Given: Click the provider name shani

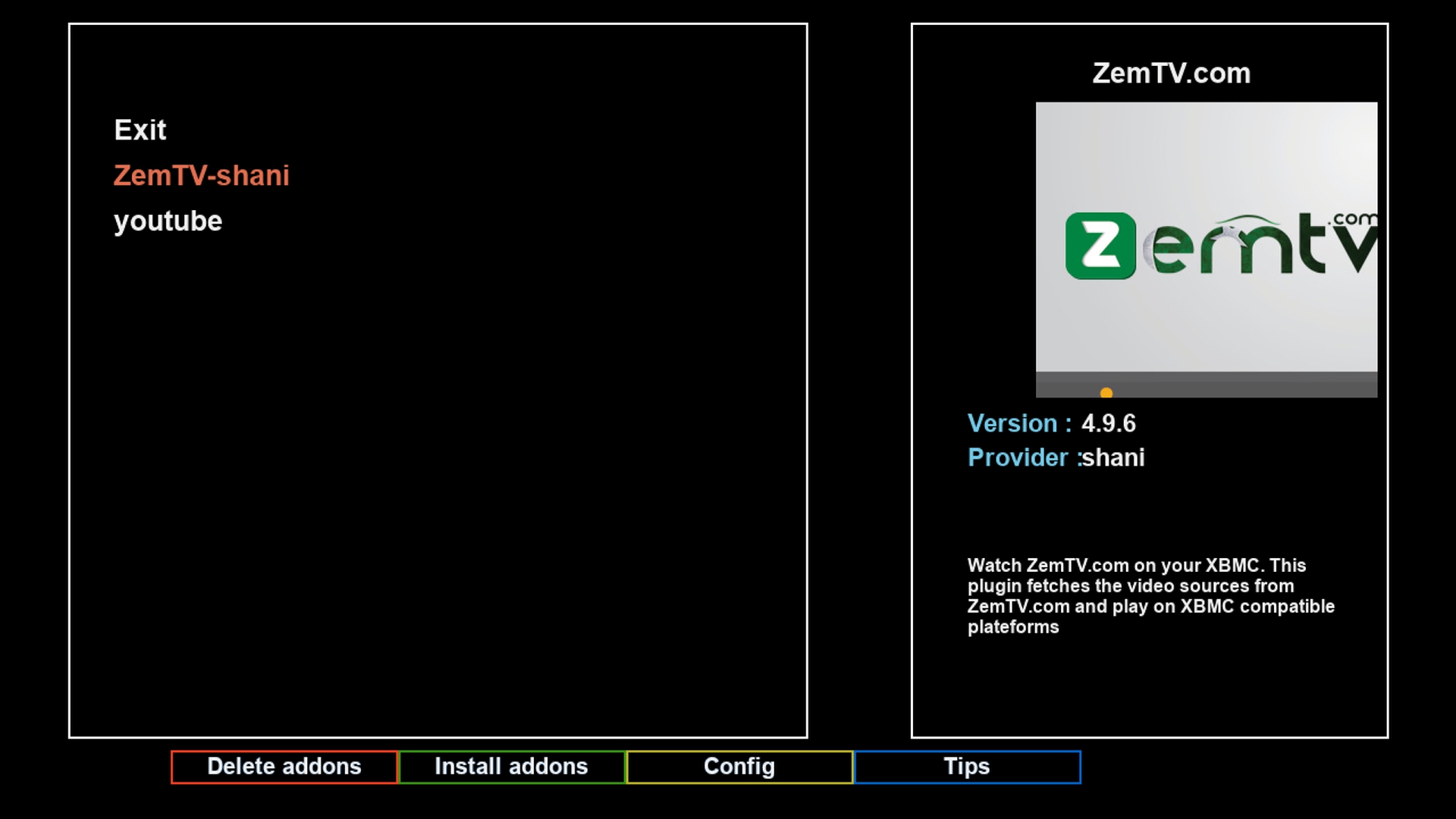Looking at the screenshot, I should pos(1113,457).
